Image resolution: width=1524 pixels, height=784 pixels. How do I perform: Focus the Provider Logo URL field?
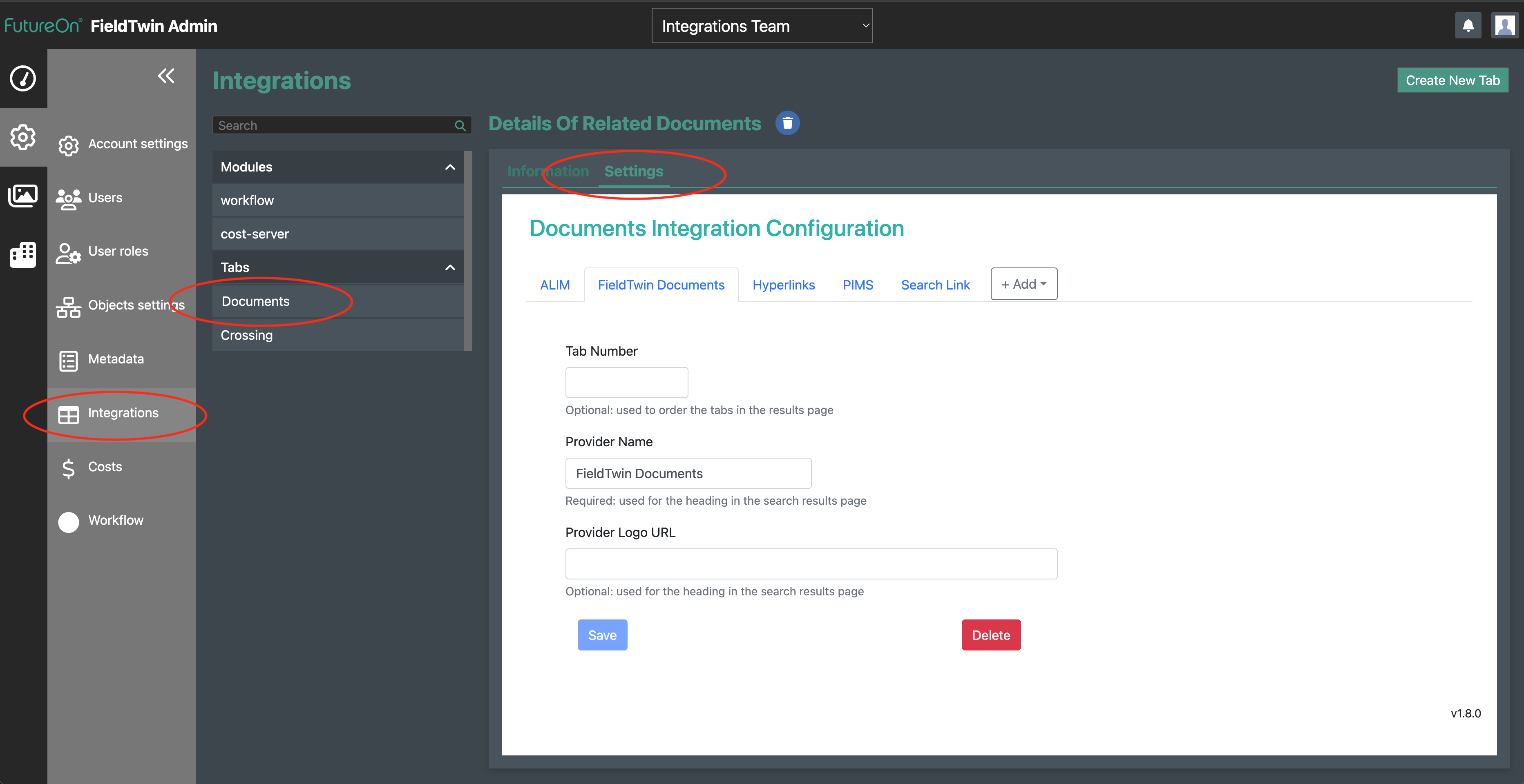[x=811, y=563]
